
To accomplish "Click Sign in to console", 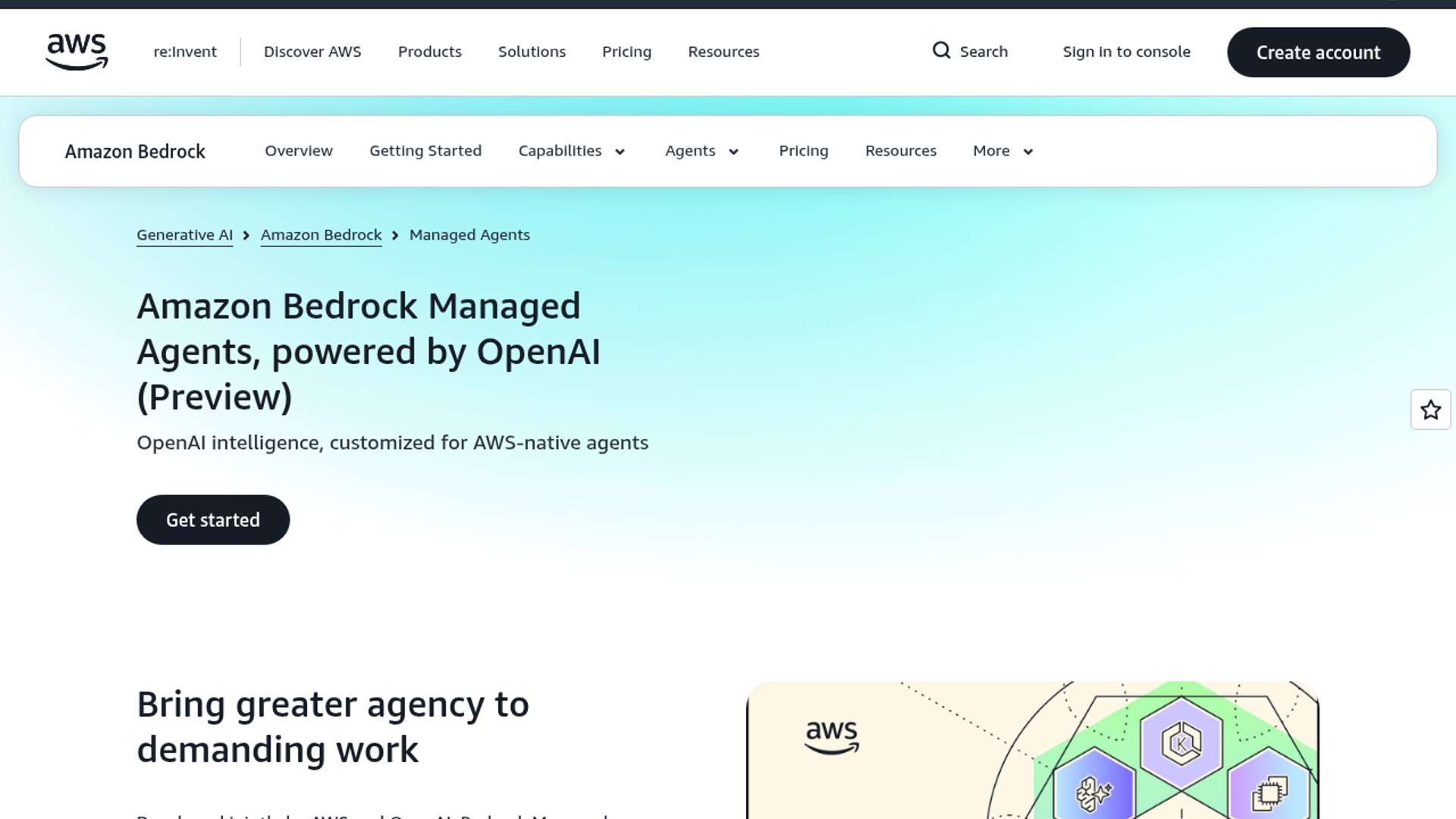I will (1126, 52).
